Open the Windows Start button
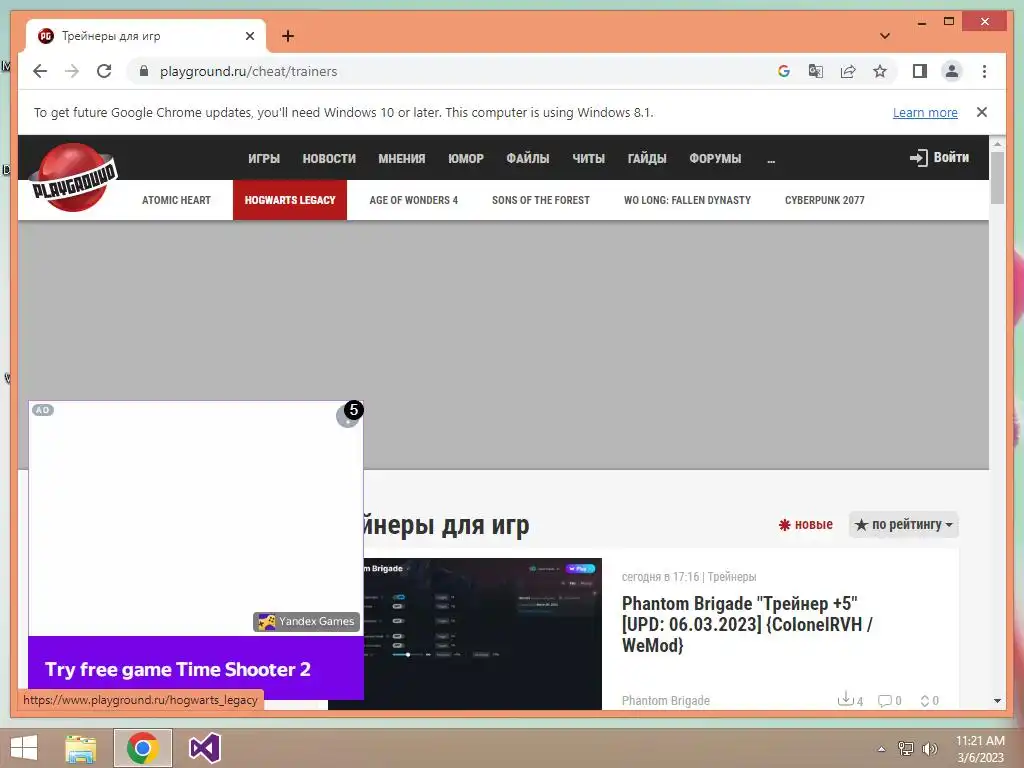This screenshot has height=768, width=1024. coord(24,748)
